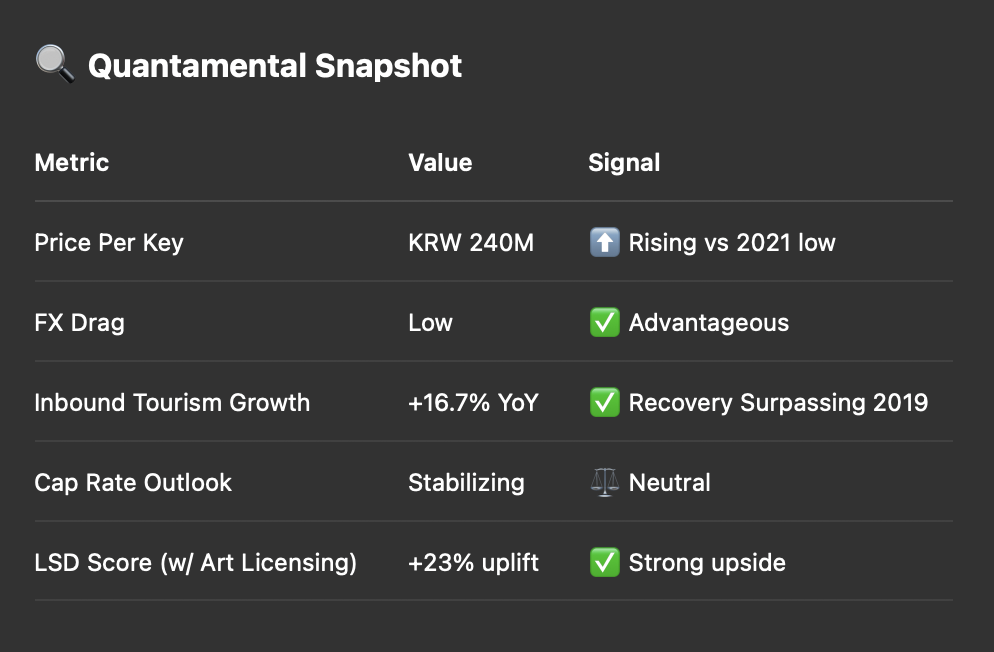Viewport: 994px width, 652px height.
Task: Click the Stabilizing value
Action: [466, 483]
